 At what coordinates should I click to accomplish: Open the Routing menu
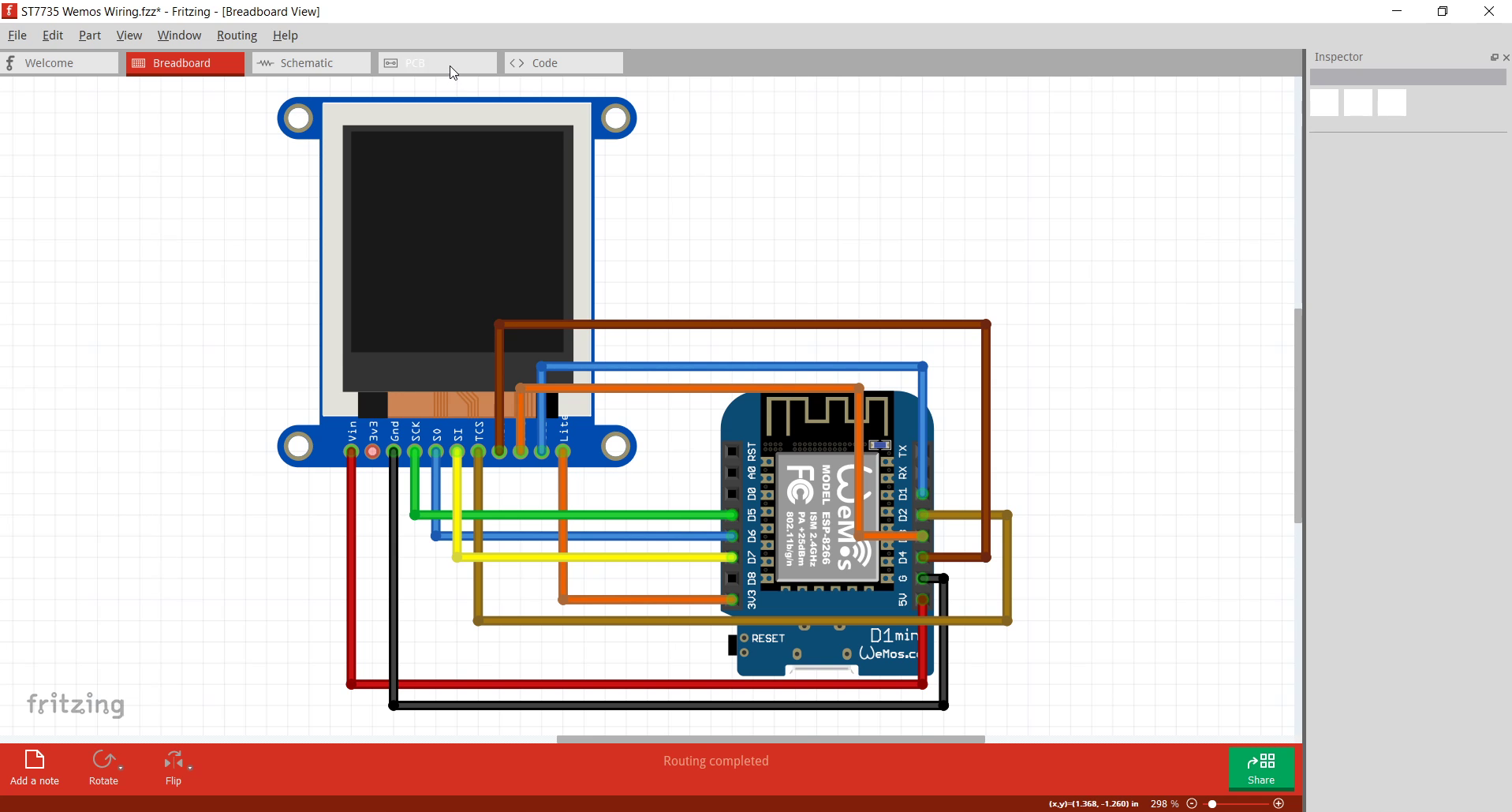point(237,36)
